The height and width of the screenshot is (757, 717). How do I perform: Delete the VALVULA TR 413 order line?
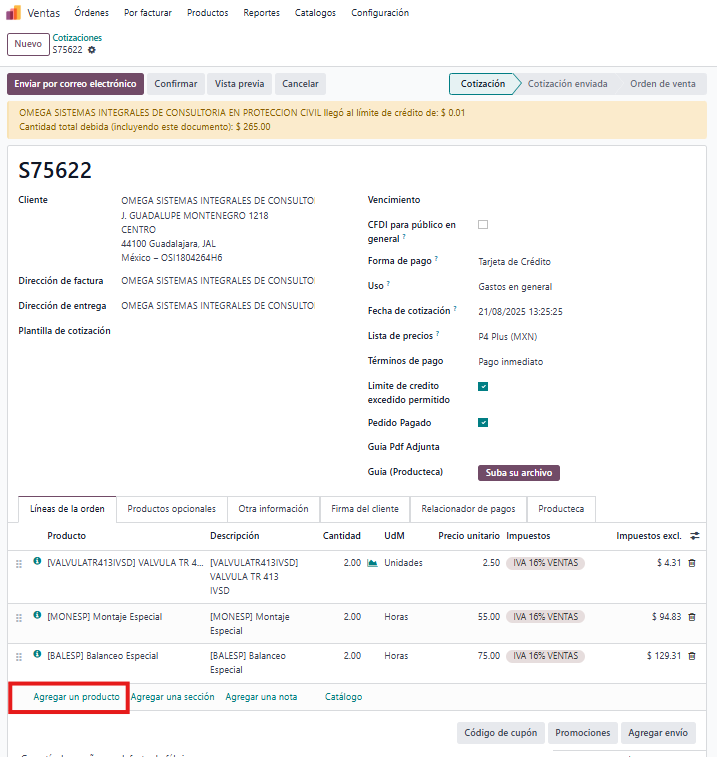[x=691, y=563]
